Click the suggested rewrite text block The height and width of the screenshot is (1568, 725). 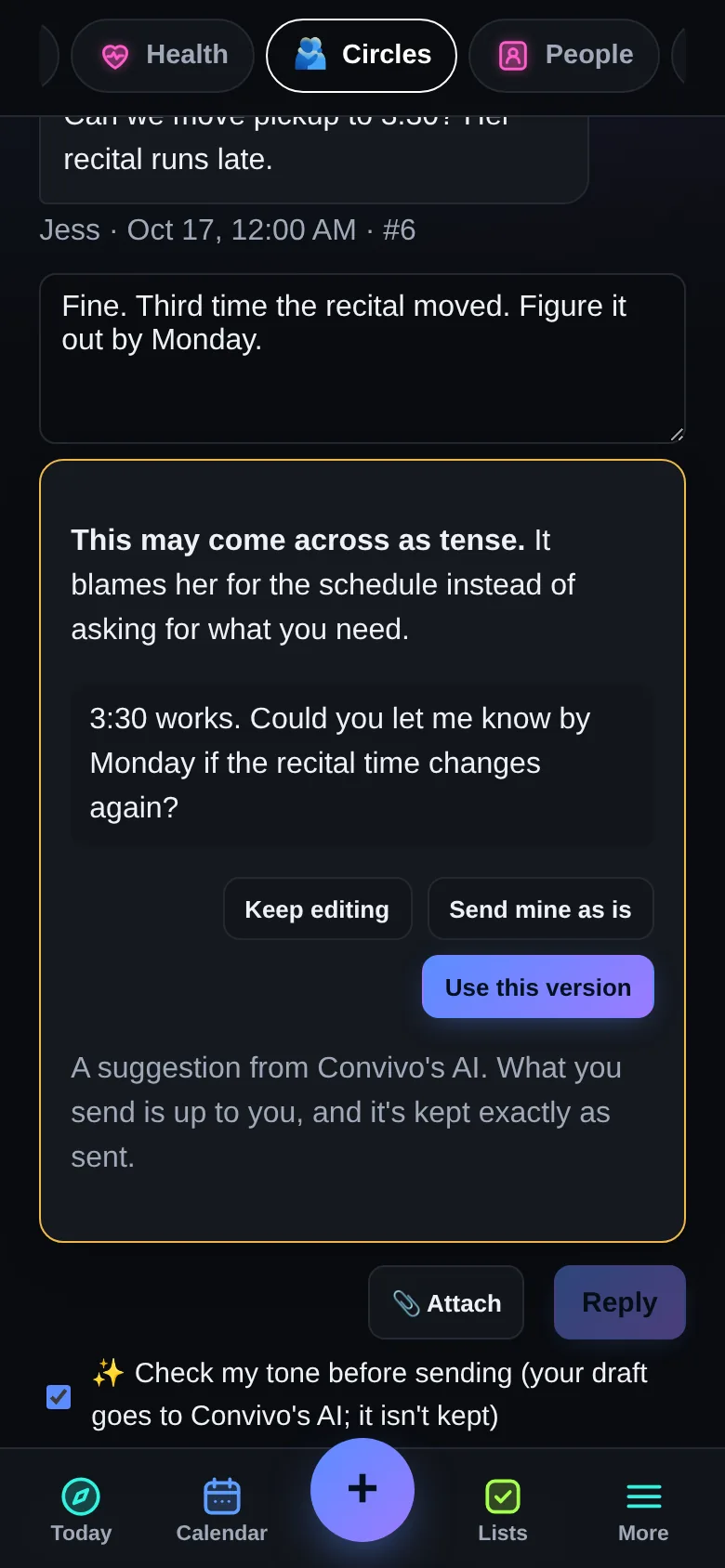[x=362, y=764]
